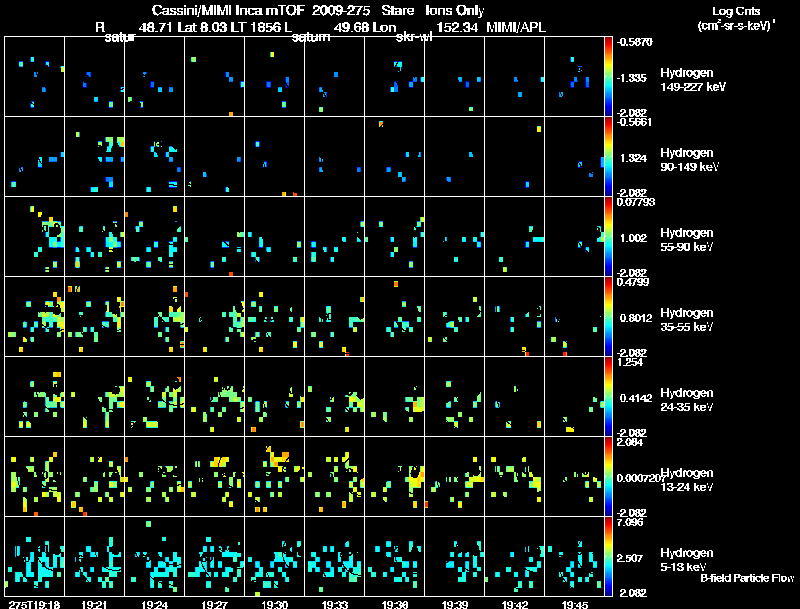The height and width of the screenshot is (609, 800).
Task: Click the Hydrogen 5-13 keV color bar
Action: 608,556
